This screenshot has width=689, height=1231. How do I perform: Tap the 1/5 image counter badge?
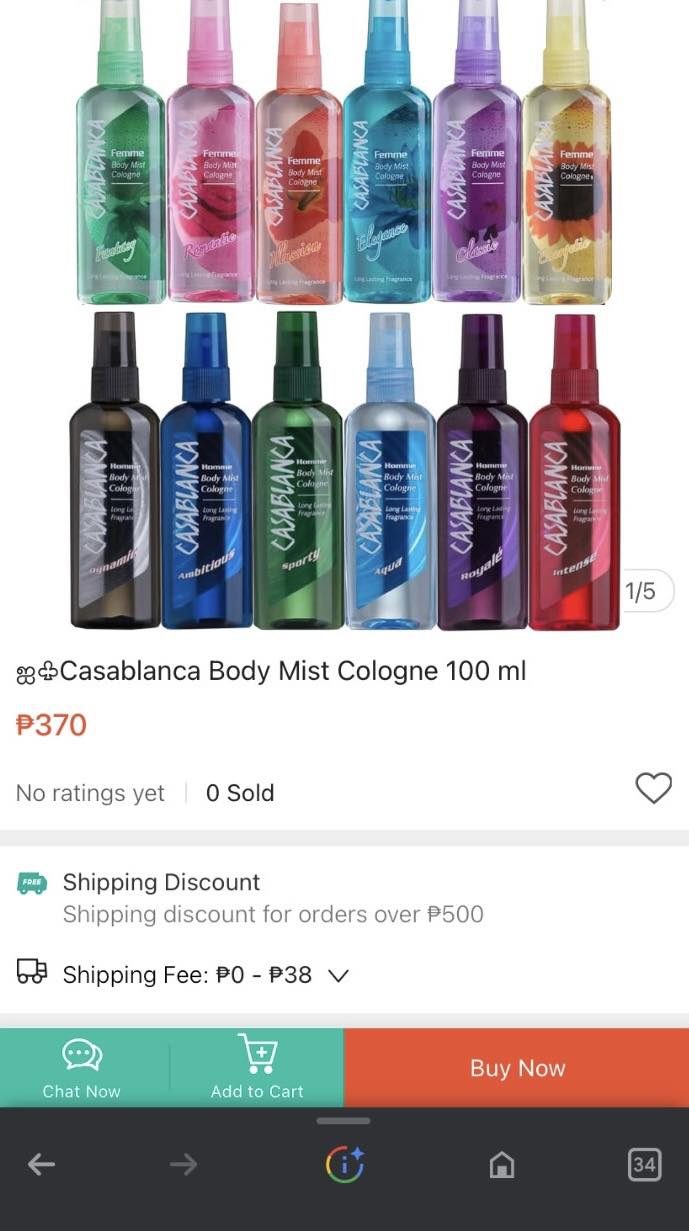pyautogui.click(x=640, y=591)
